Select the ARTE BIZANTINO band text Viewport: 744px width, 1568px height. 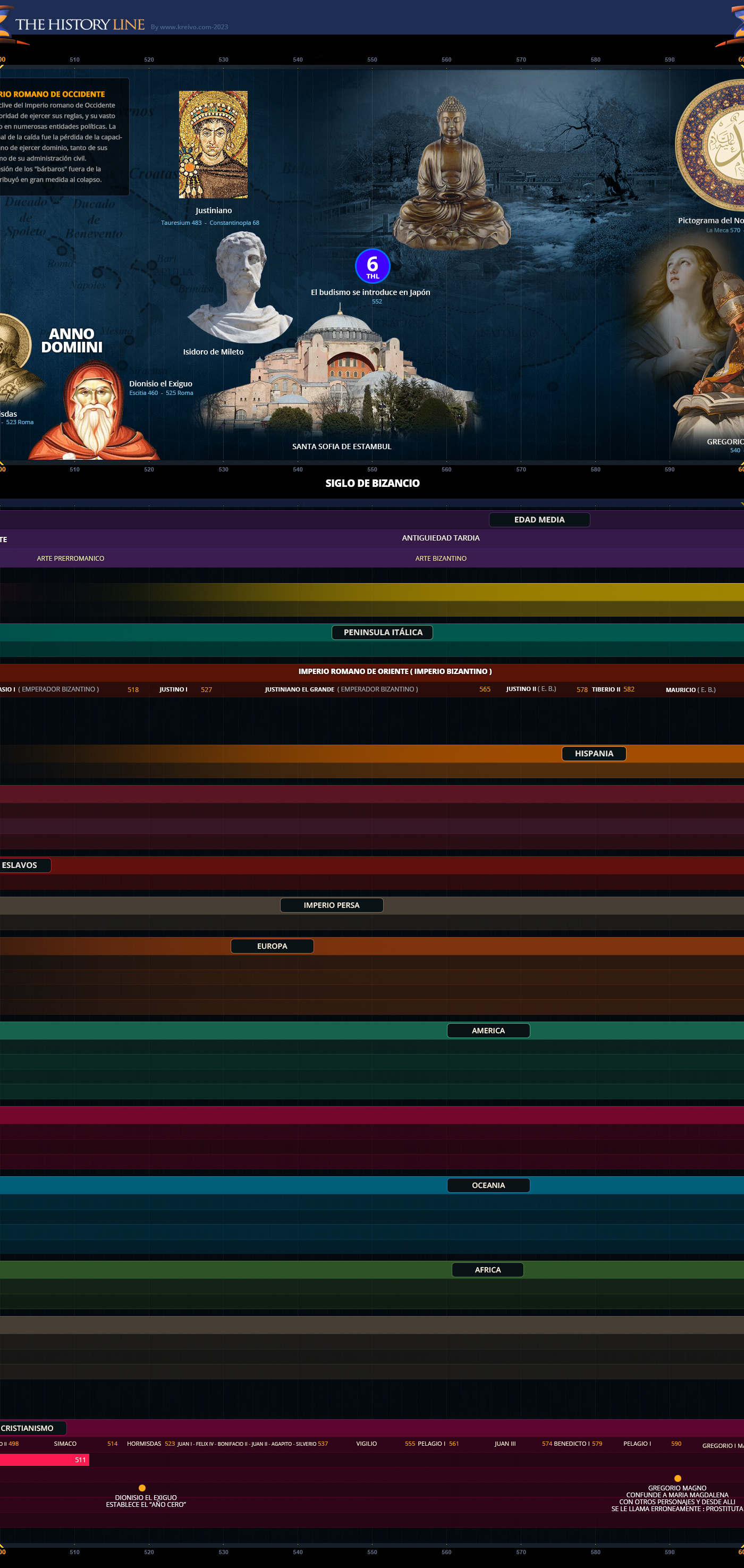(x=441, y=558)
